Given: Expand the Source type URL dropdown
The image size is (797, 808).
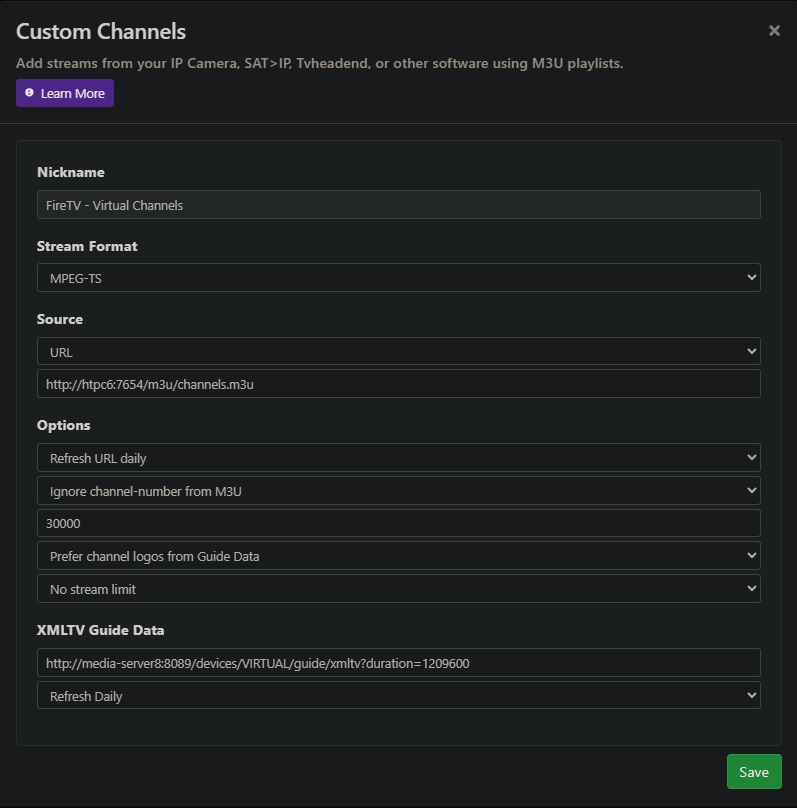Looking at the screenshot, I should [398, 352].
